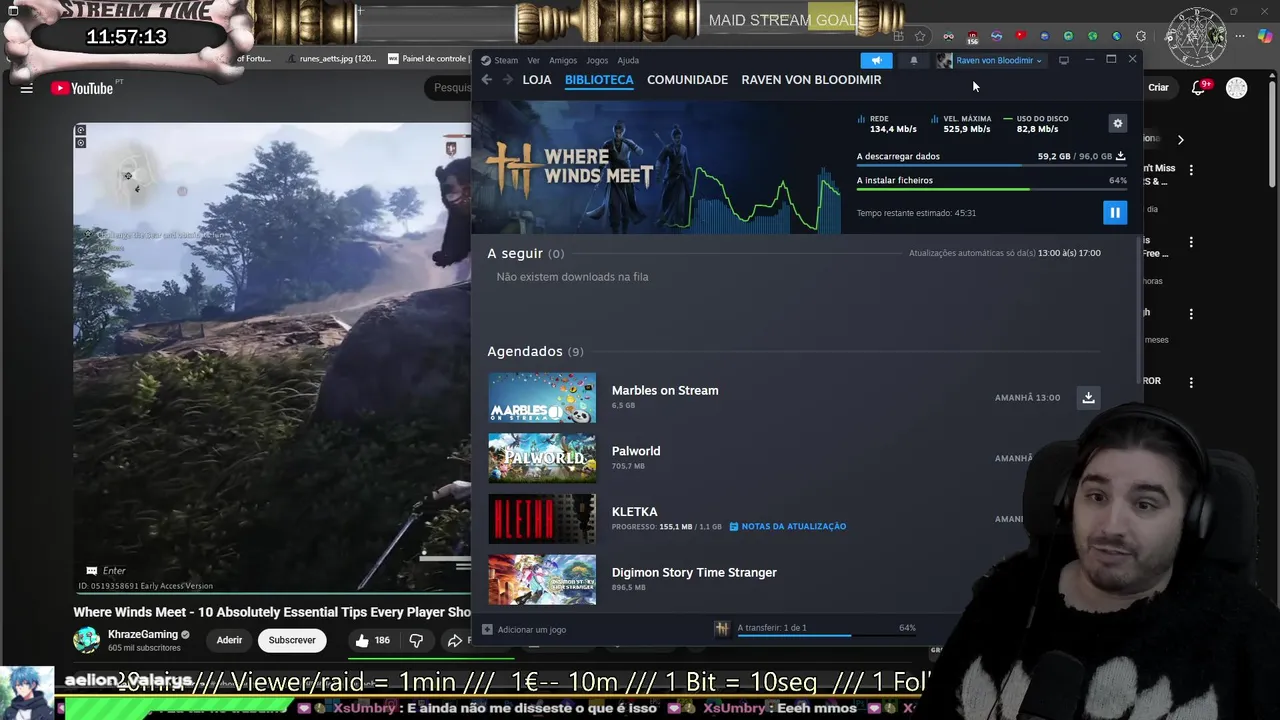Click the Criar button on YouTube
This screenshot has width=1280, height=720.
coord(1158,88)
